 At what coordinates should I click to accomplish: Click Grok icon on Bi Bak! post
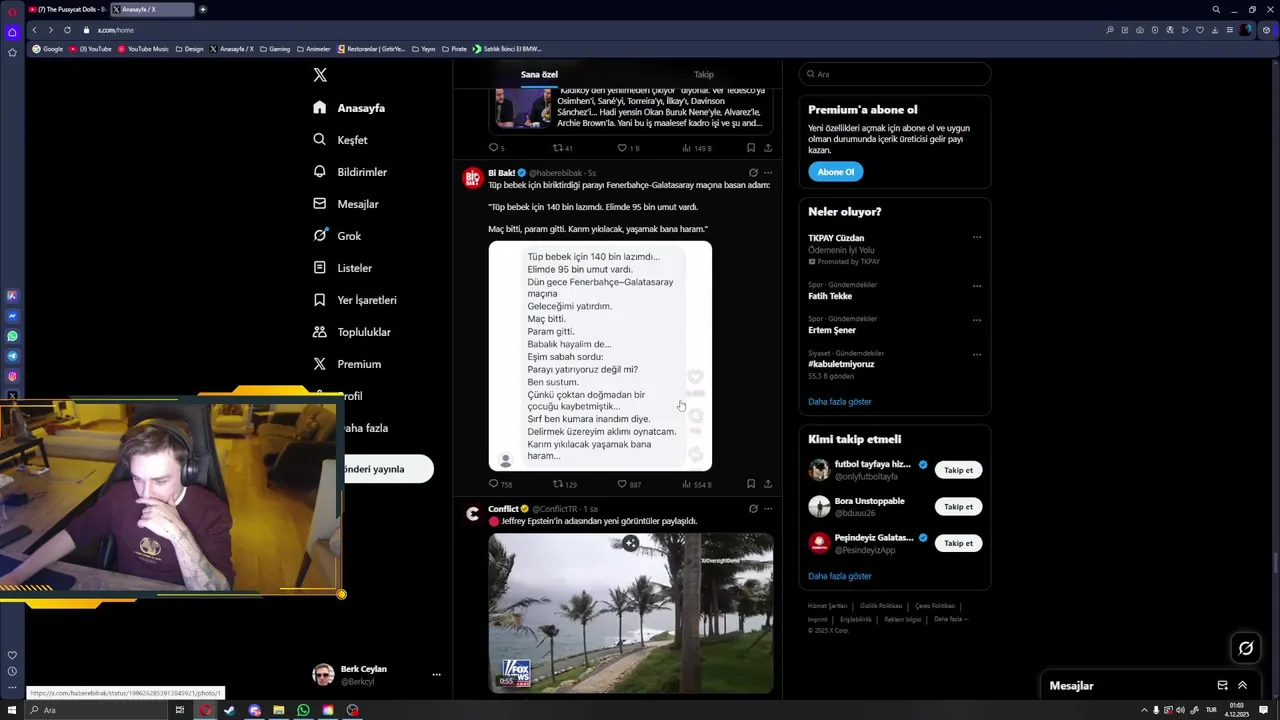(x=753, y=173)
